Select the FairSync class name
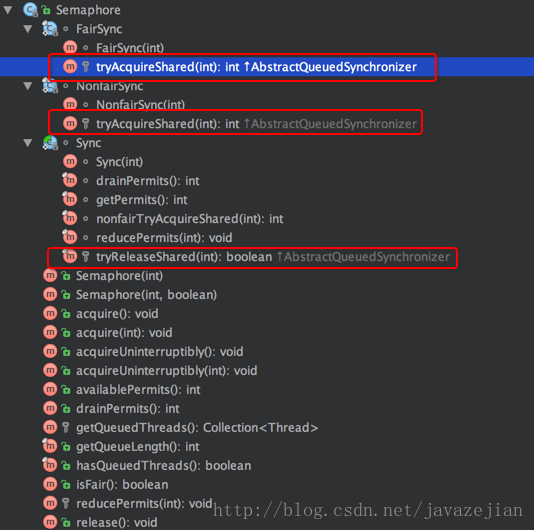This screenshot has width=534, height=530. click(x=99, y=29)
